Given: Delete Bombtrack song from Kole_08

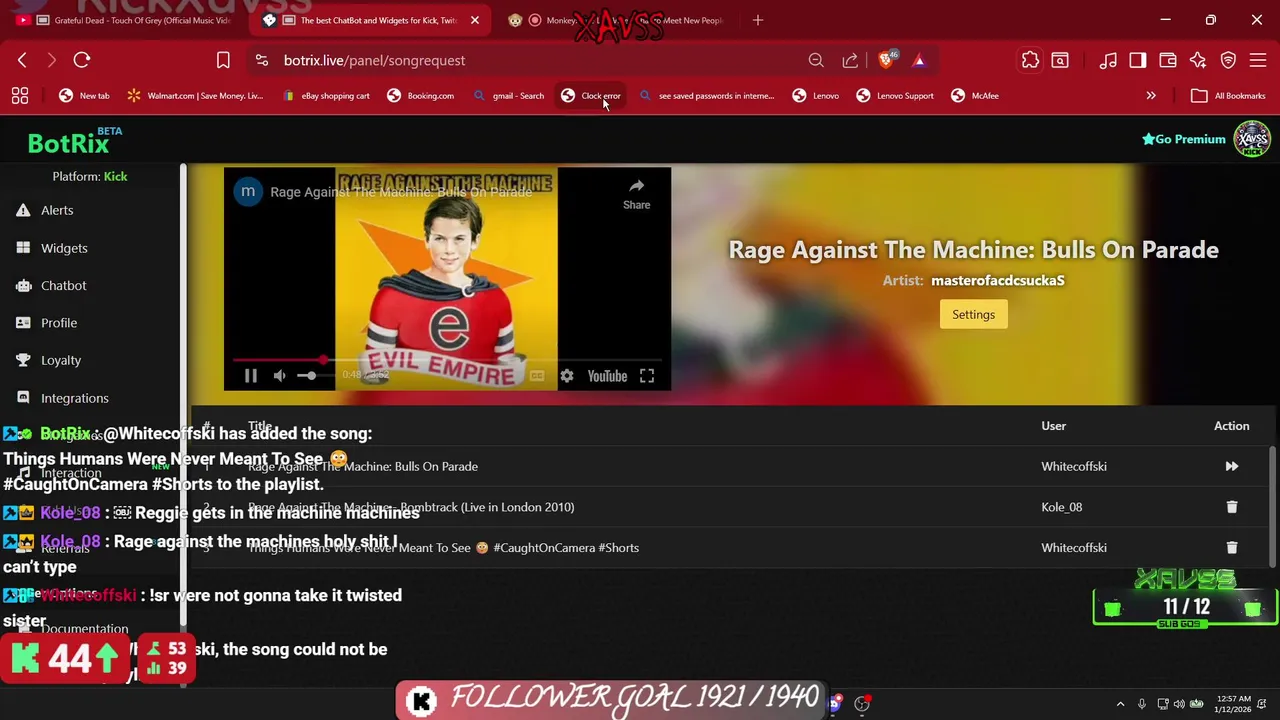Looking at the screenshot, I should [x=1232, y=507].
